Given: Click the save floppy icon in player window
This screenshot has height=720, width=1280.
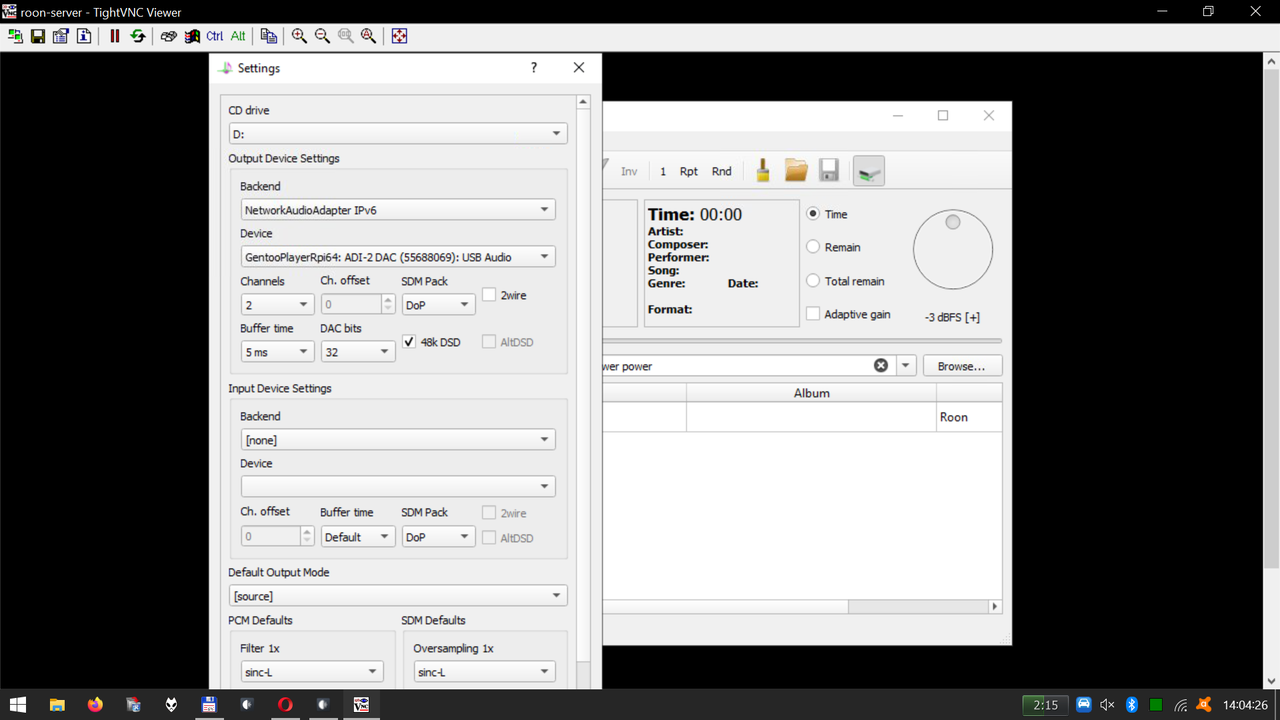Looking at the screenshot, I should [x=829, y=171].
